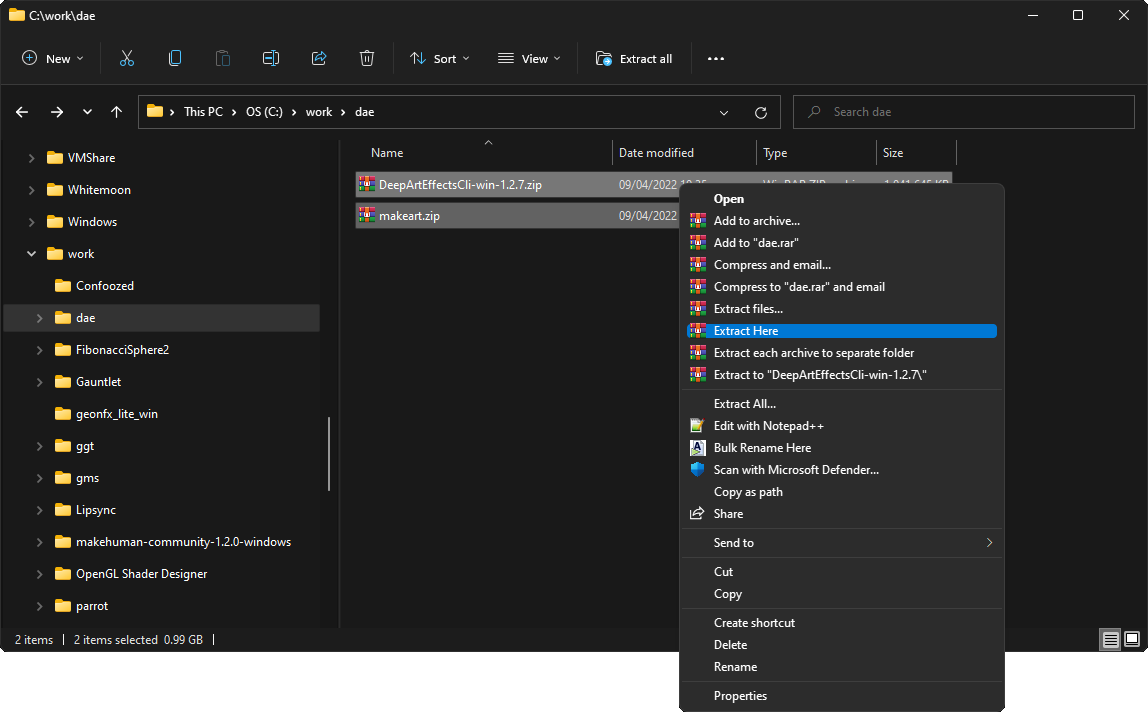Click the Bulk Rename icon in context menu
The image size is (1148, 712).
click(x=698, y=448)
